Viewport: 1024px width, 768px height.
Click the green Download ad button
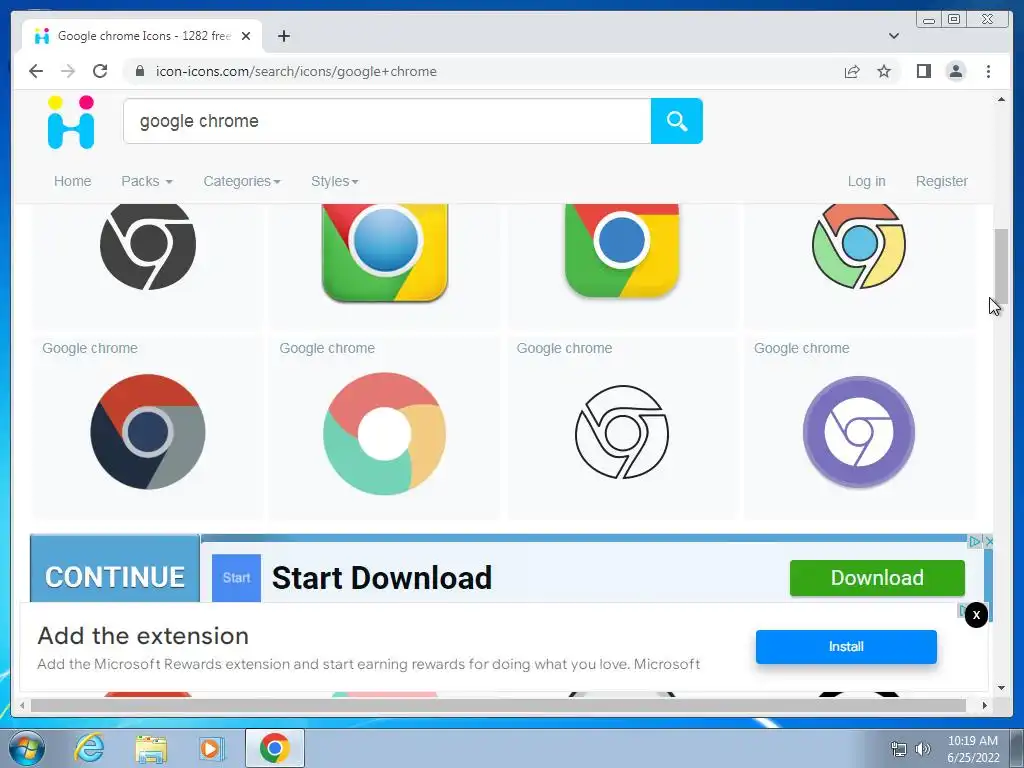(x=877, y=578)
